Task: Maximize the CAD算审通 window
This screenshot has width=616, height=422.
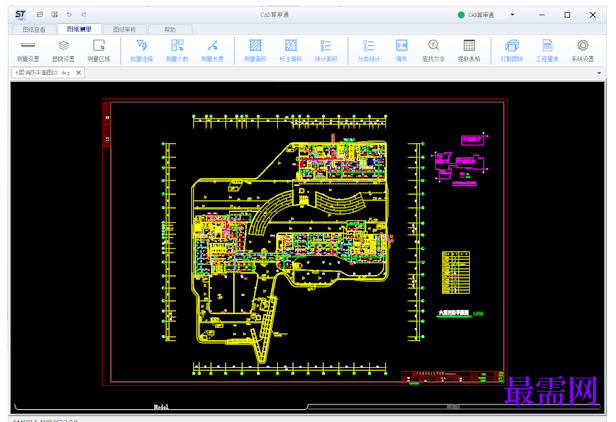Action: click(x=567, y=15)
